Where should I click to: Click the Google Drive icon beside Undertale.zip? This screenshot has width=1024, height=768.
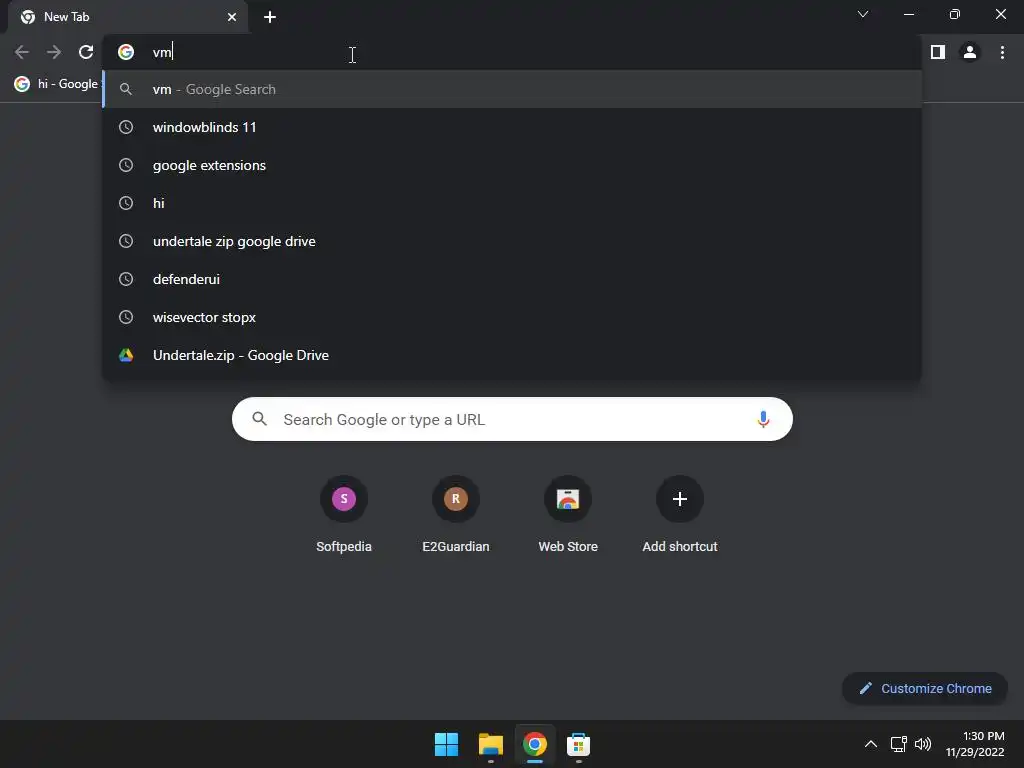(x=126, y=355)
